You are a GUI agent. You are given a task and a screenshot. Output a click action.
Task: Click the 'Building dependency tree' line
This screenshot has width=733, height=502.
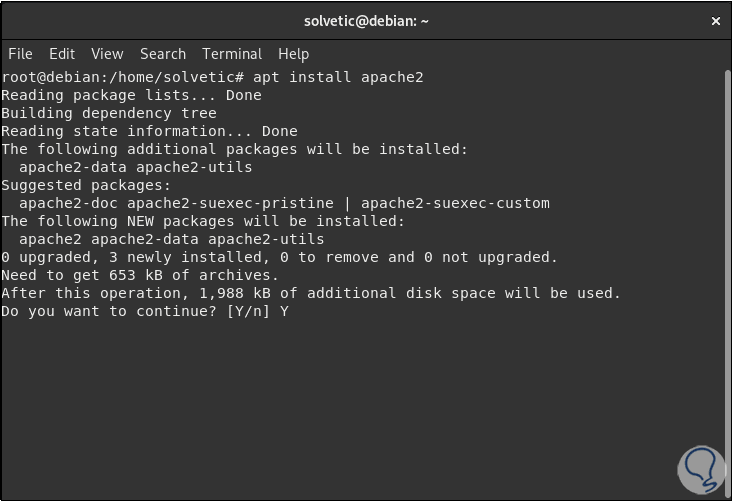coord(109,113)
